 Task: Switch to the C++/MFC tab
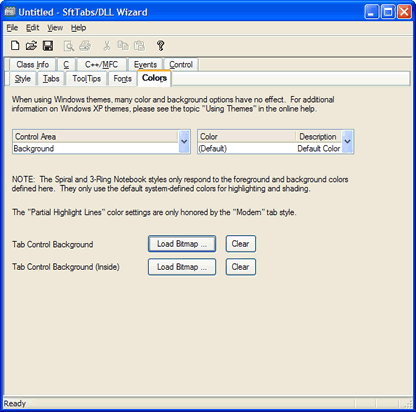(101, 64)
